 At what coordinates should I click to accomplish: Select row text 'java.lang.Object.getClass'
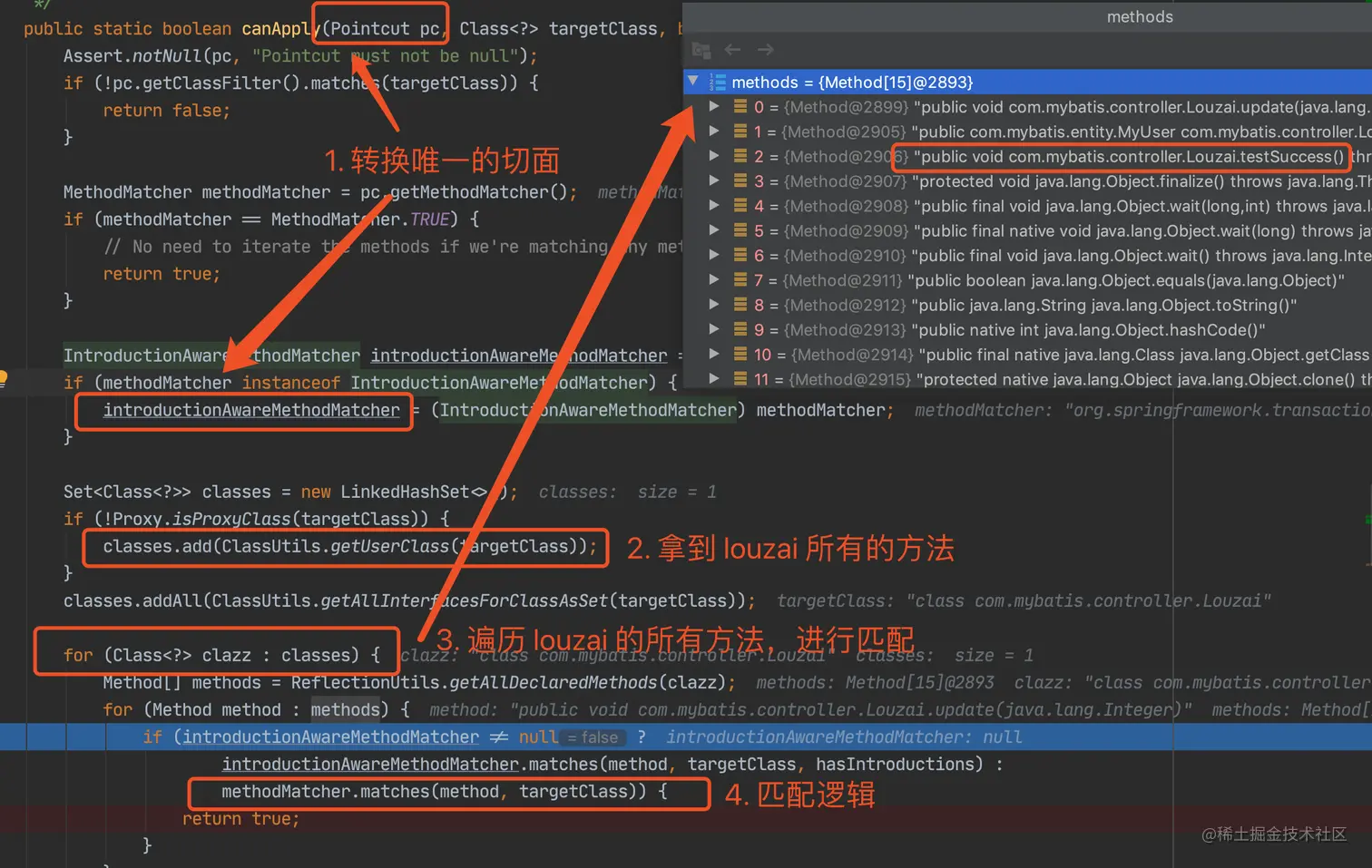(1277, 355)
